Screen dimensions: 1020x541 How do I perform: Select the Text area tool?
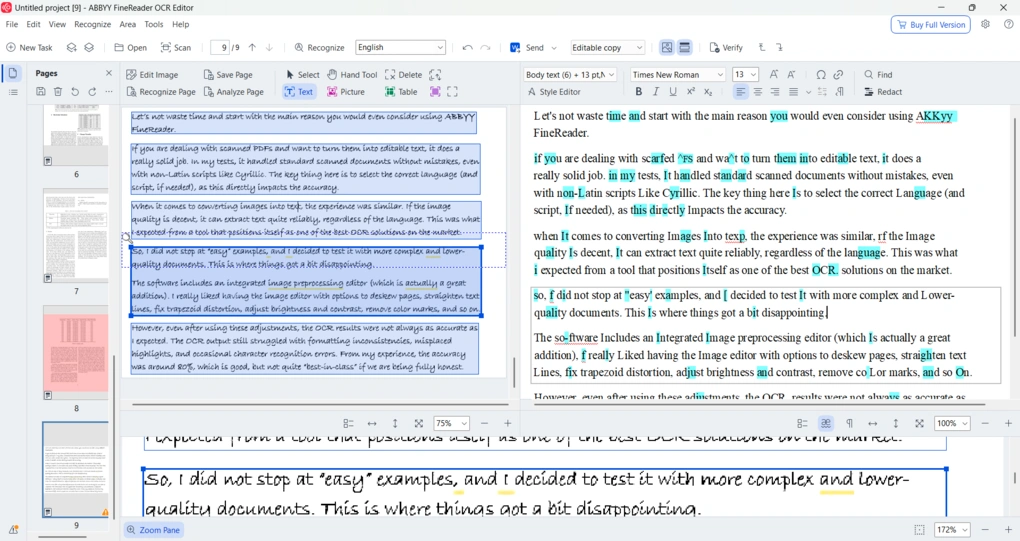(x=299, y=92)
